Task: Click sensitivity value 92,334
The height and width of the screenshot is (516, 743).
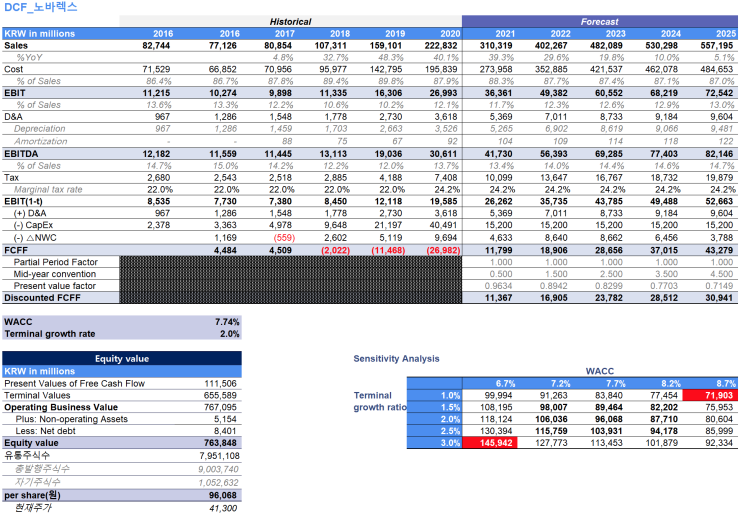Action: (x=719, y=443)
